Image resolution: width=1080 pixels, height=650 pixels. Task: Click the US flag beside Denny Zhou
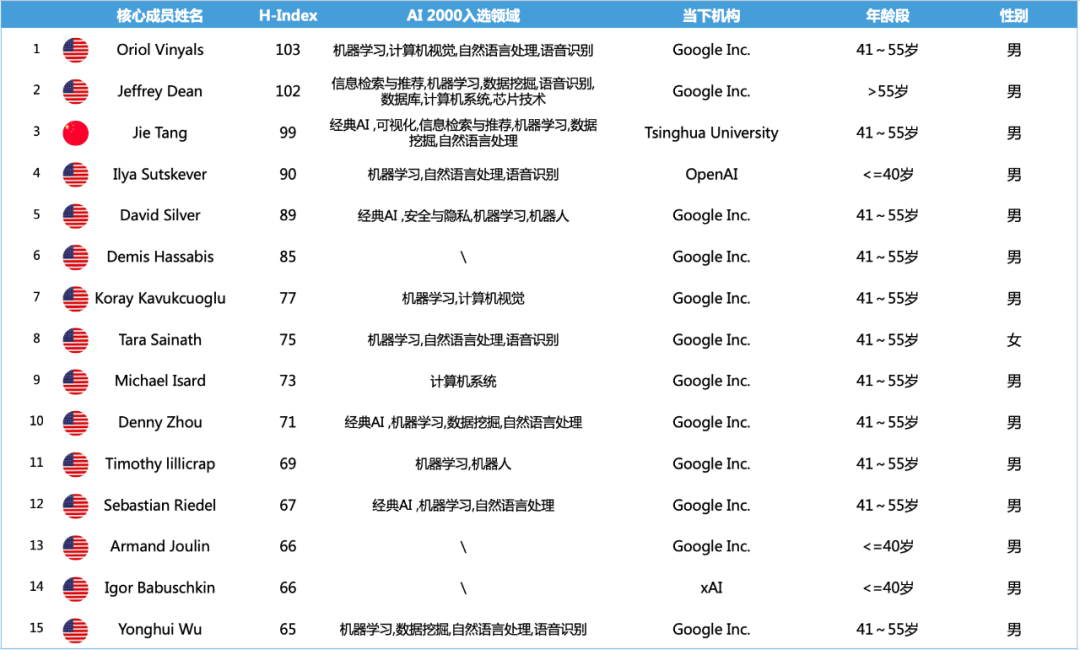[76, 422]
